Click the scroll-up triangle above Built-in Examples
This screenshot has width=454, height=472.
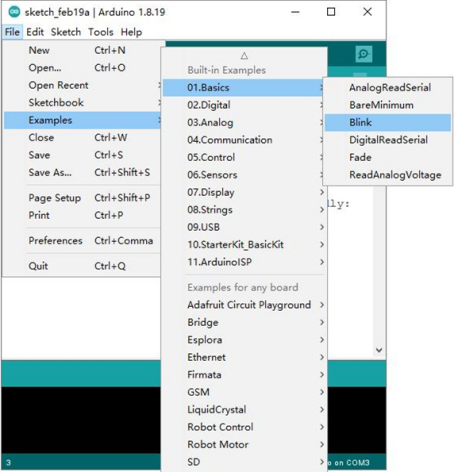click(244, 56)
